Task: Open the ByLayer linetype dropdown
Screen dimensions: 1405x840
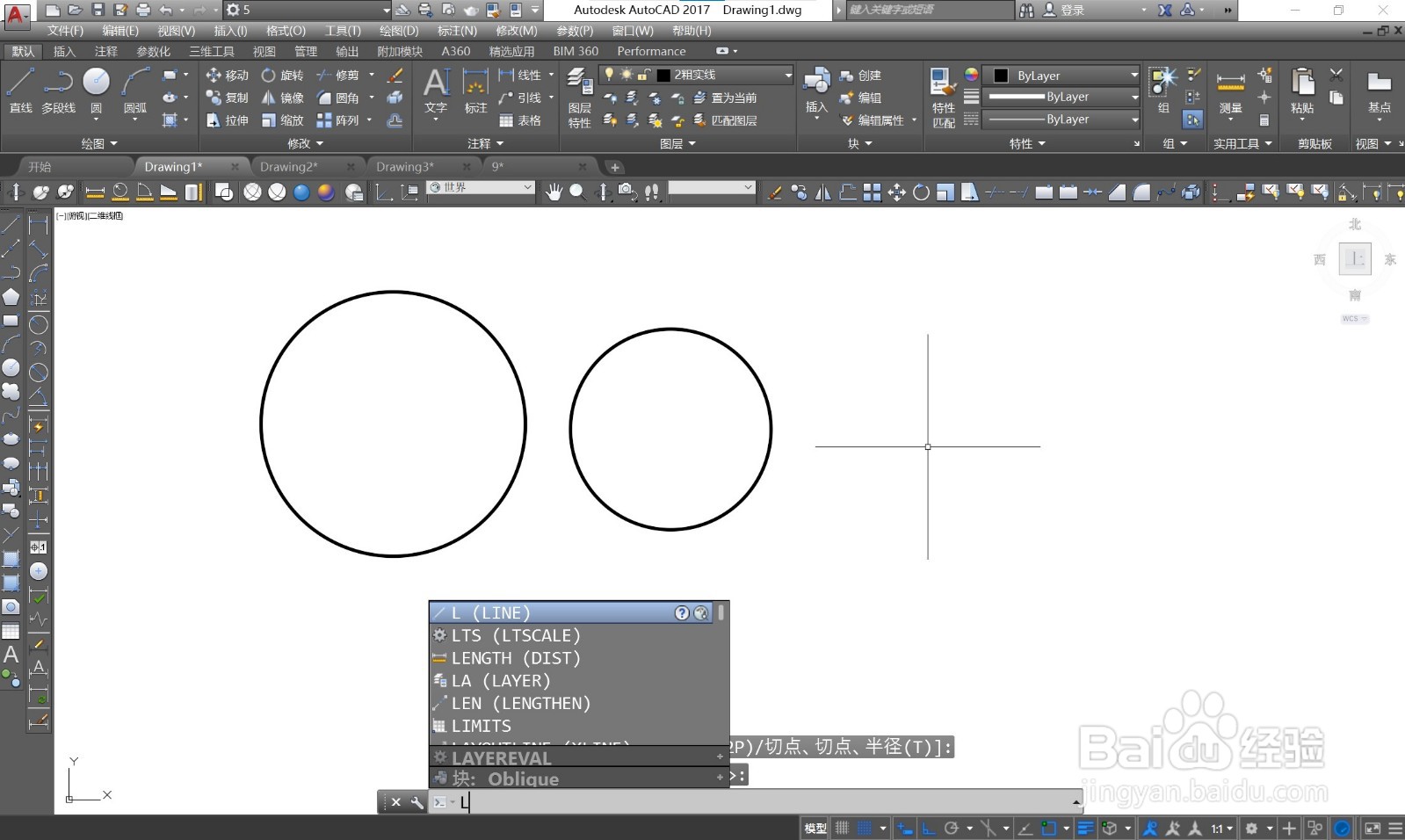Action: [x=1061, y=119]
